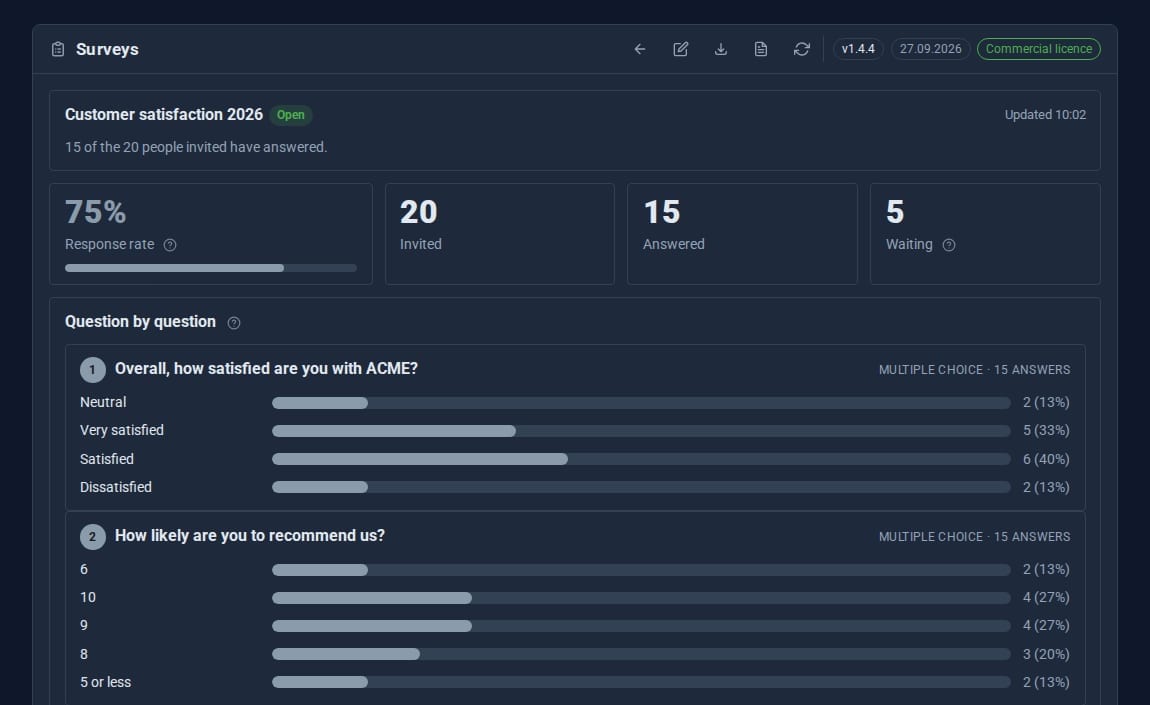The width and height of the screenshot is (1150, 705).
Task: Click the '4 (27%)' count for score 9
Action: (x=1046, y=626)
